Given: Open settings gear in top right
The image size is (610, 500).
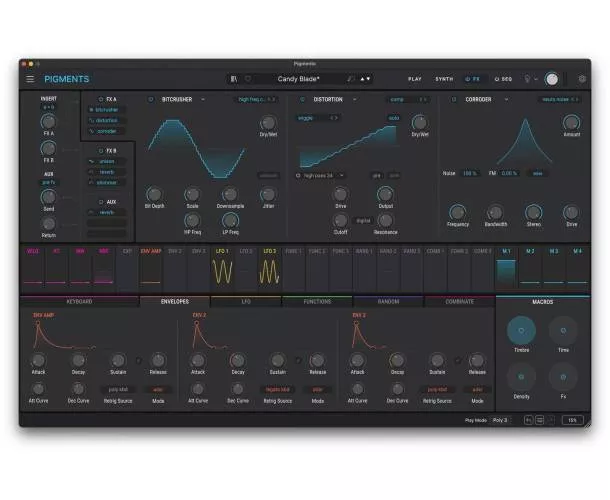Looking at the screenshot, I should pos(582,79).
